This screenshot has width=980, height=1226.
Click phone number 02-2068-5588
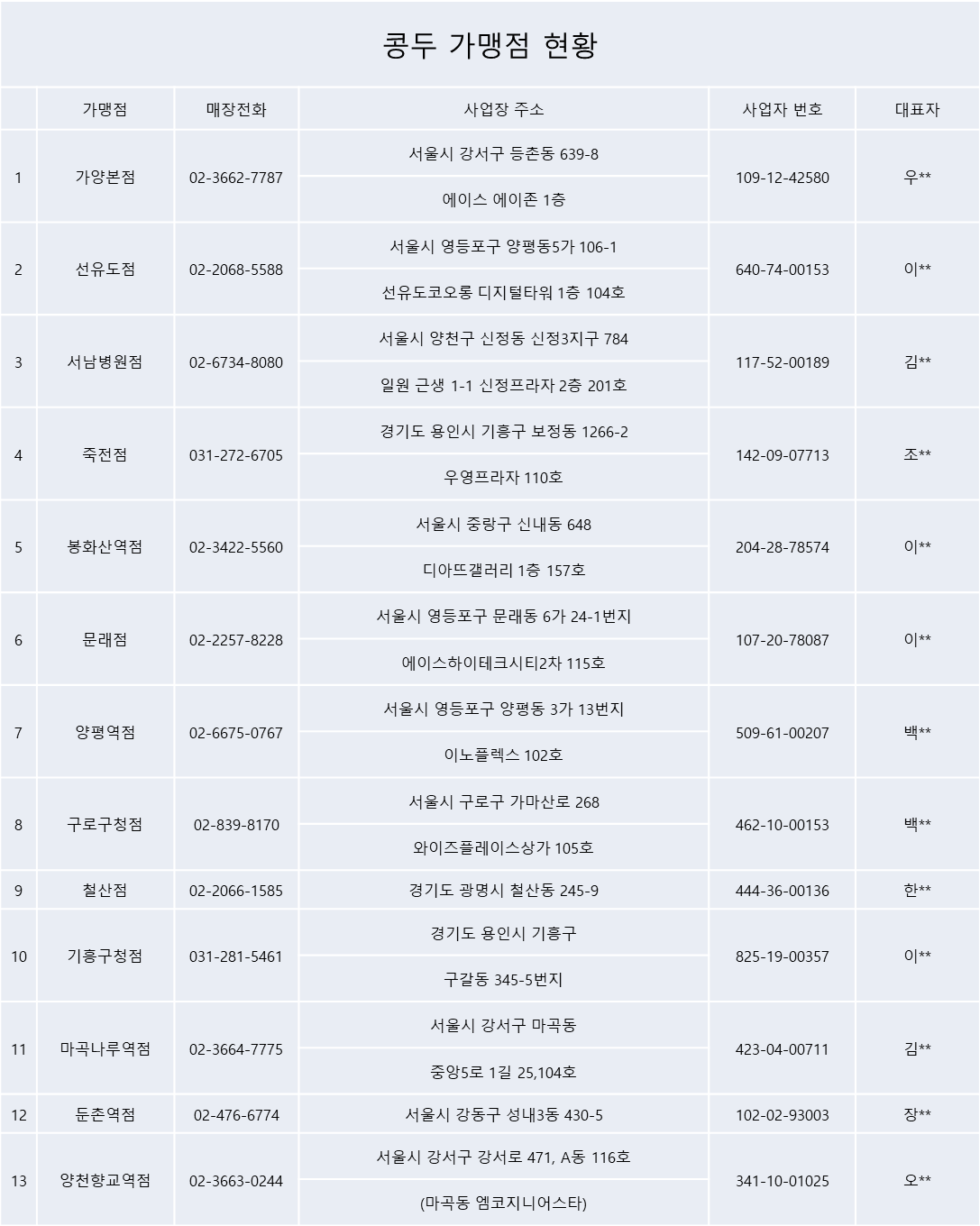coord(236,270)
